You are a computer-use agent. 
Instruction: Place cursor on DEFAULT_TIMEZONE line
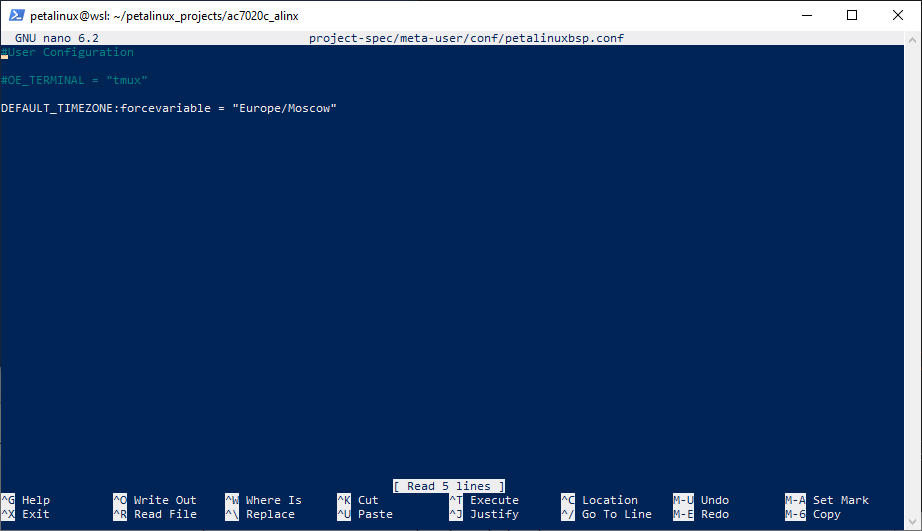[x=169, y=108]
